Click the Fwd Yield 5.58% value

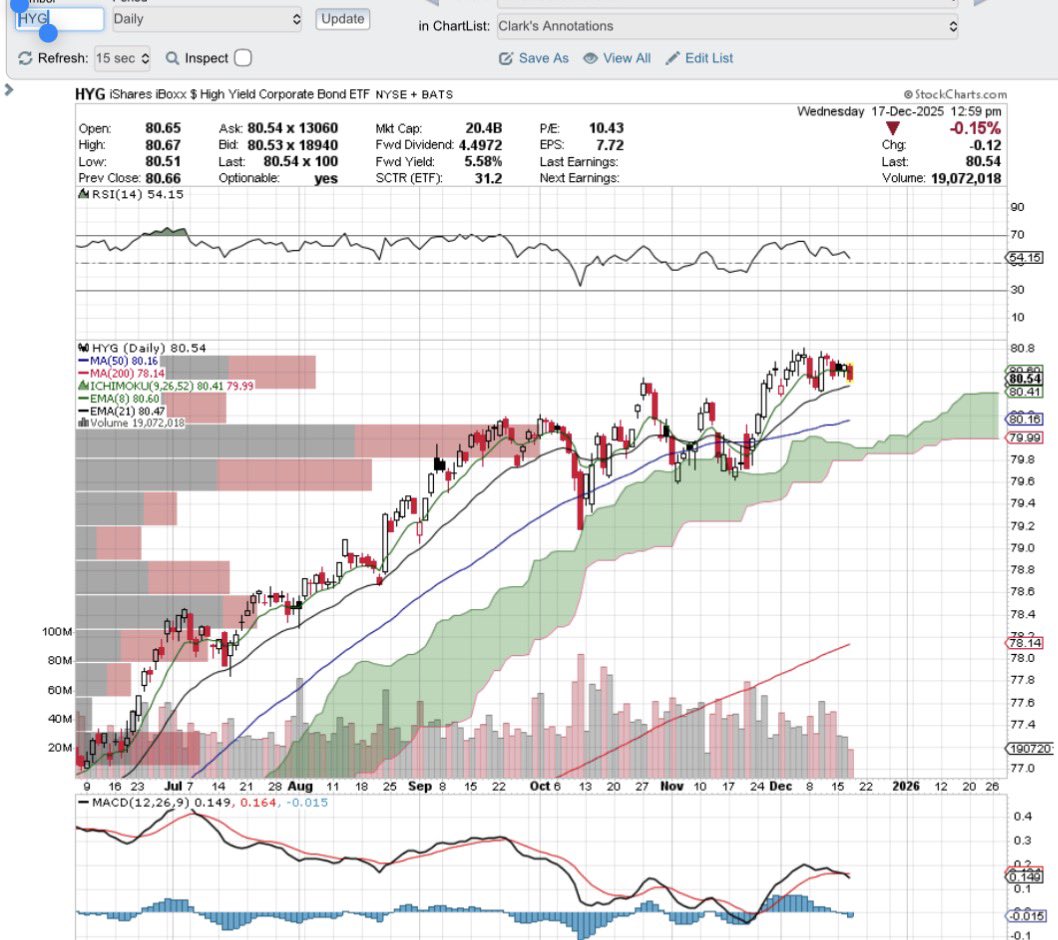point(482,162)
